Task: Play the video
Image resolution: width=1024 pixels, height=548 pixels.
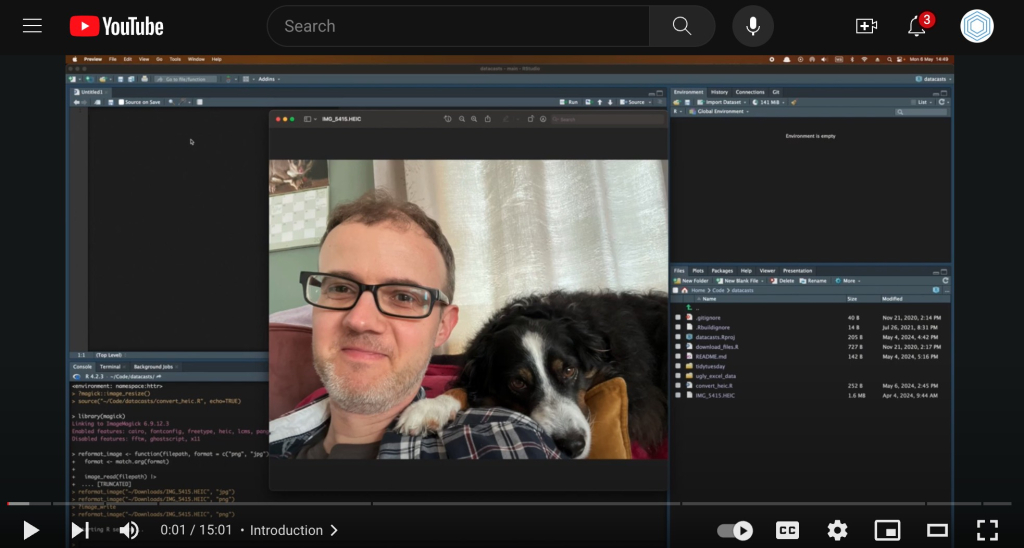Action: click(31, 530)
